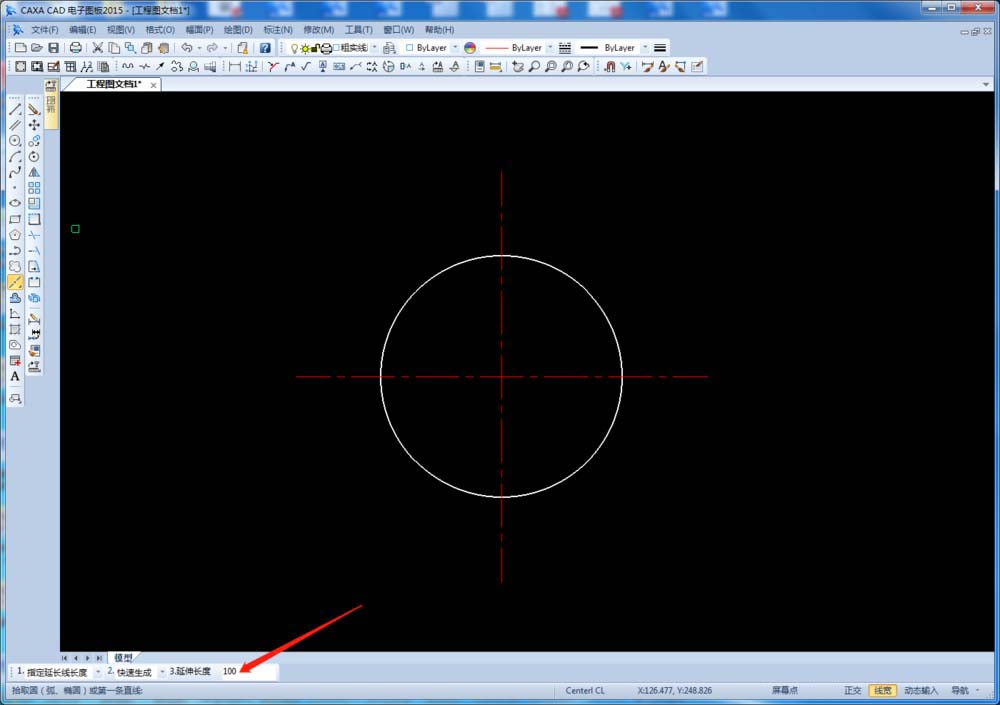Viewport: 1000px width, 705px height.
Task: Open the 导航 snap mode dropdown
Action: tap(977, 690)
